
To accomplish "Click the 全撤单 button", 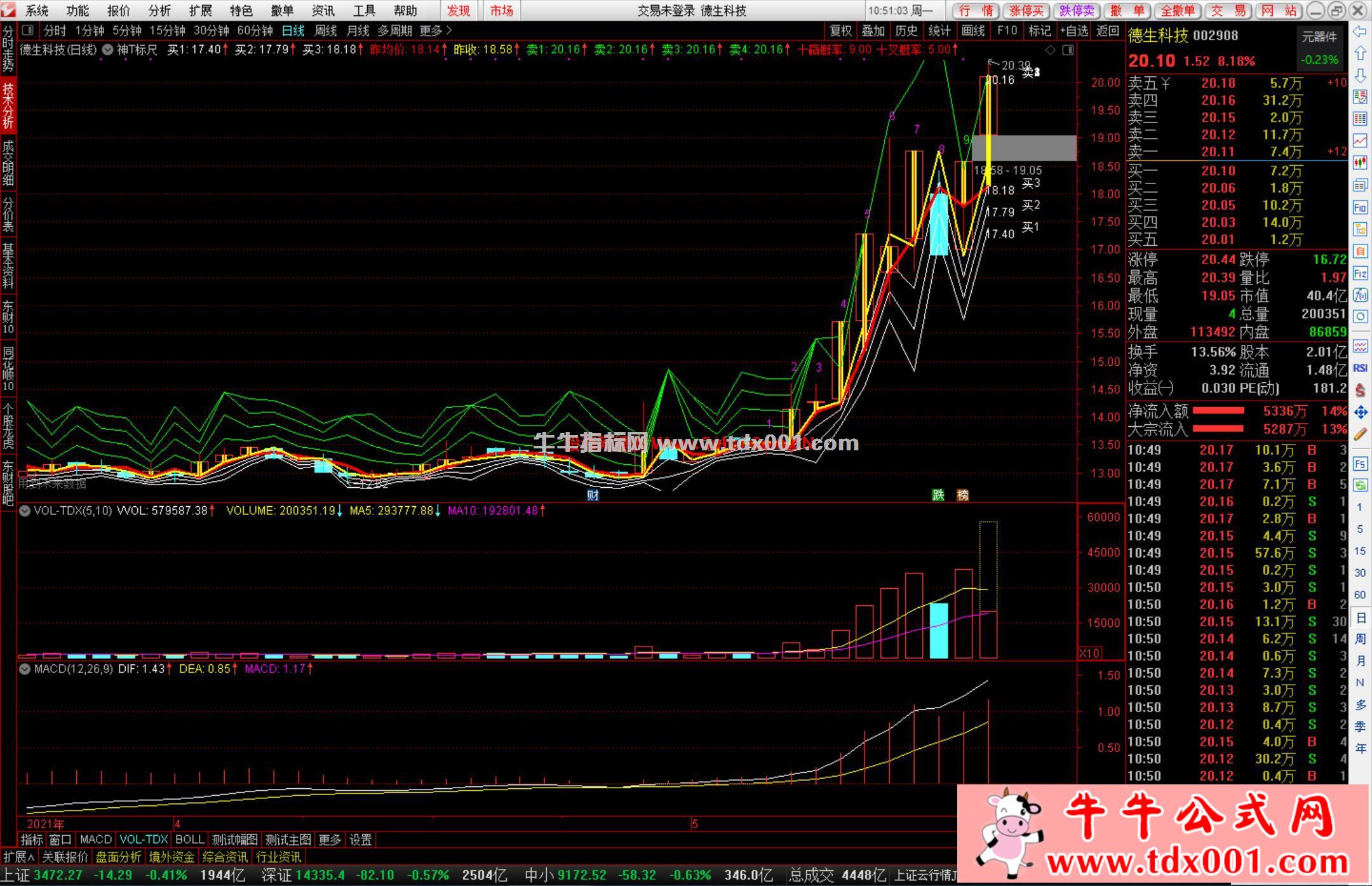I will coord(1178,11).
